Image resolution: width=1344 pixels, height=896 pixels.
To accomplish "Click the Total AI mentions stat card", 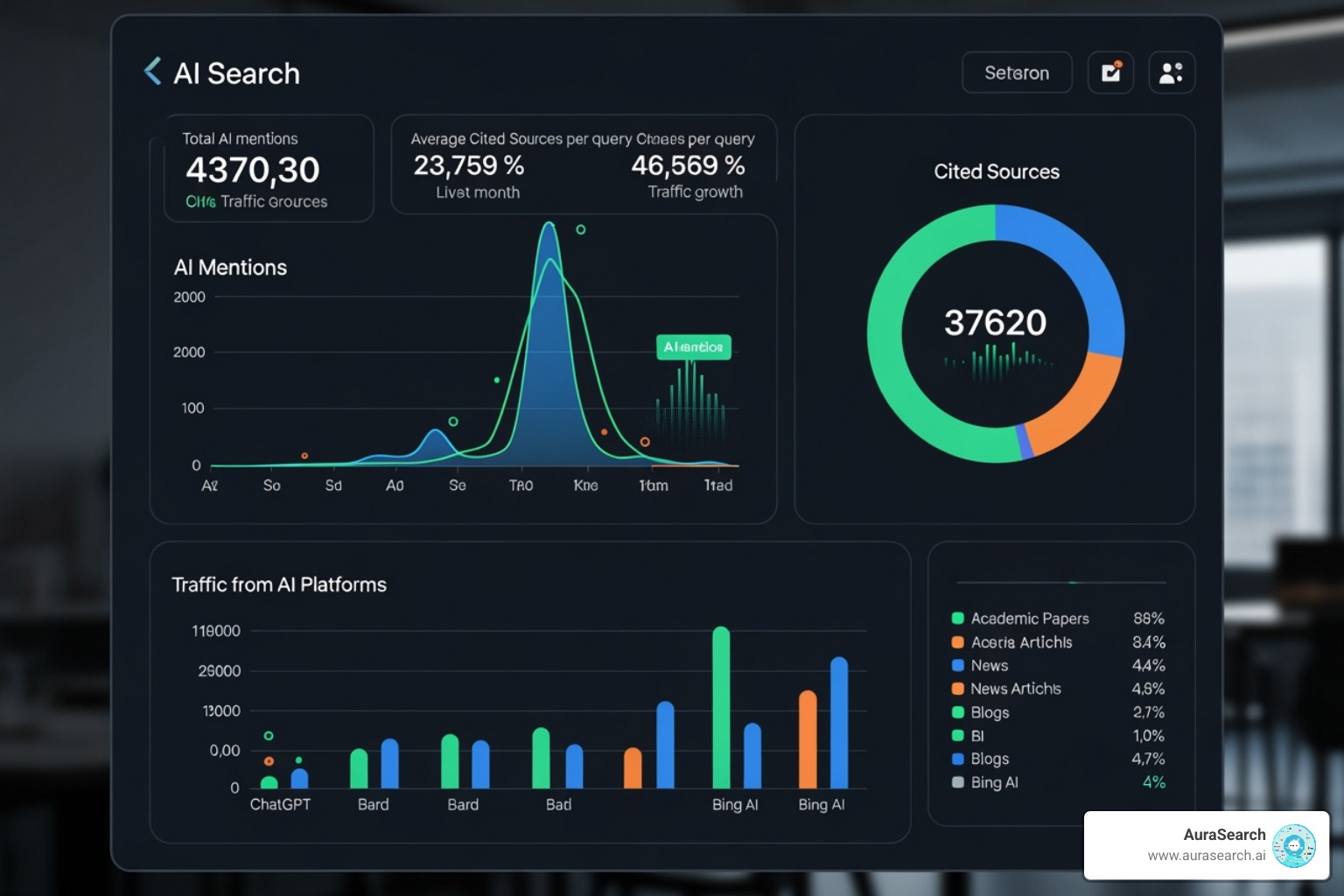I will coord(269,168).
